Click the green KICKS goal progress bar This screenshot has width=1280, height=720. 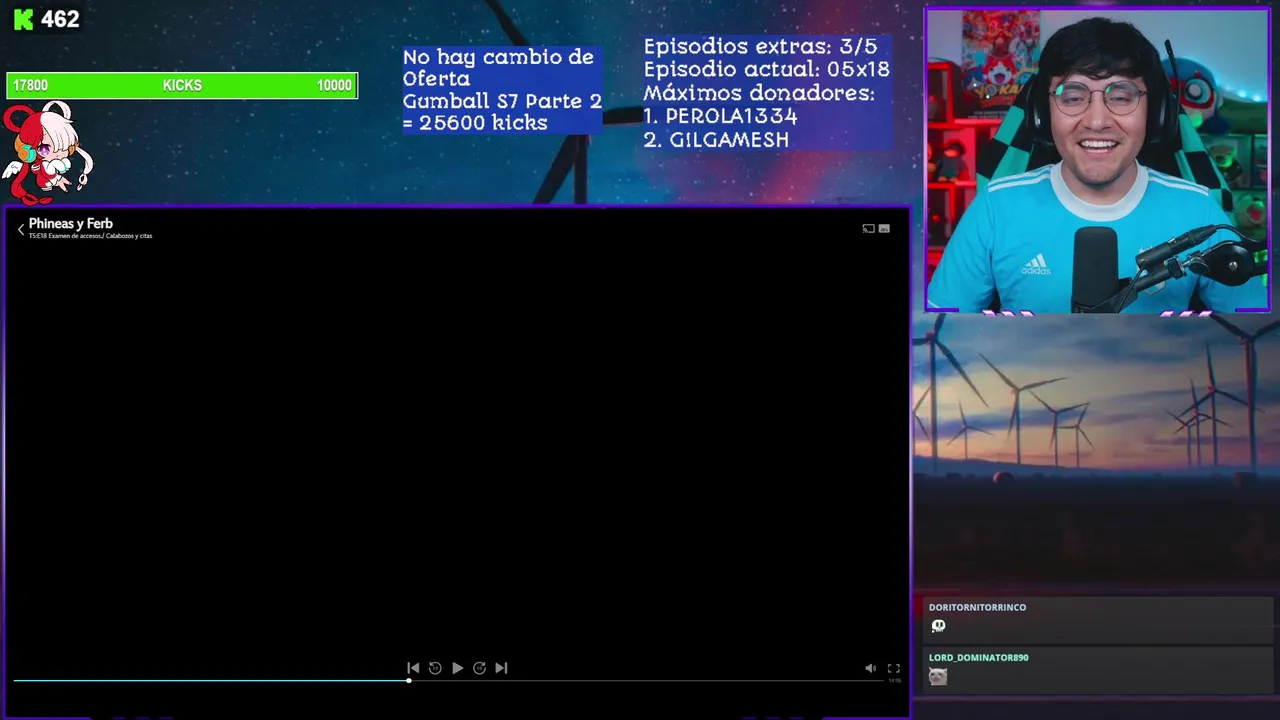[182, 85]
